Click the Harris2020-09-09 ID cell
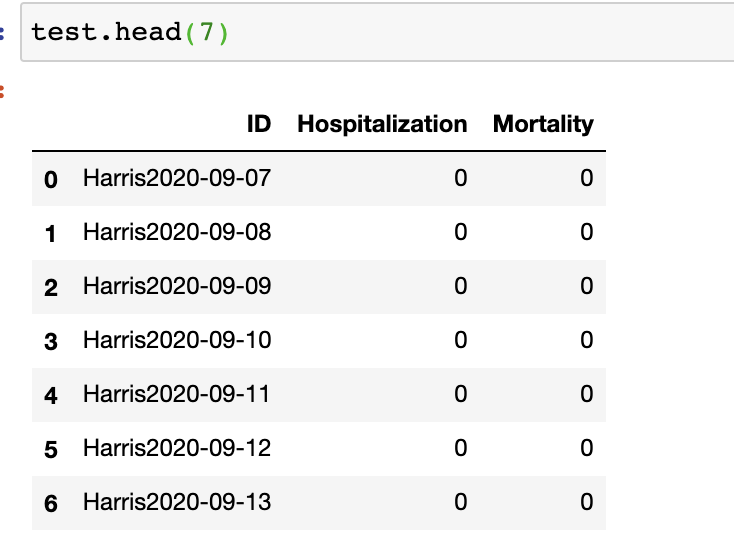 point(177,286)
